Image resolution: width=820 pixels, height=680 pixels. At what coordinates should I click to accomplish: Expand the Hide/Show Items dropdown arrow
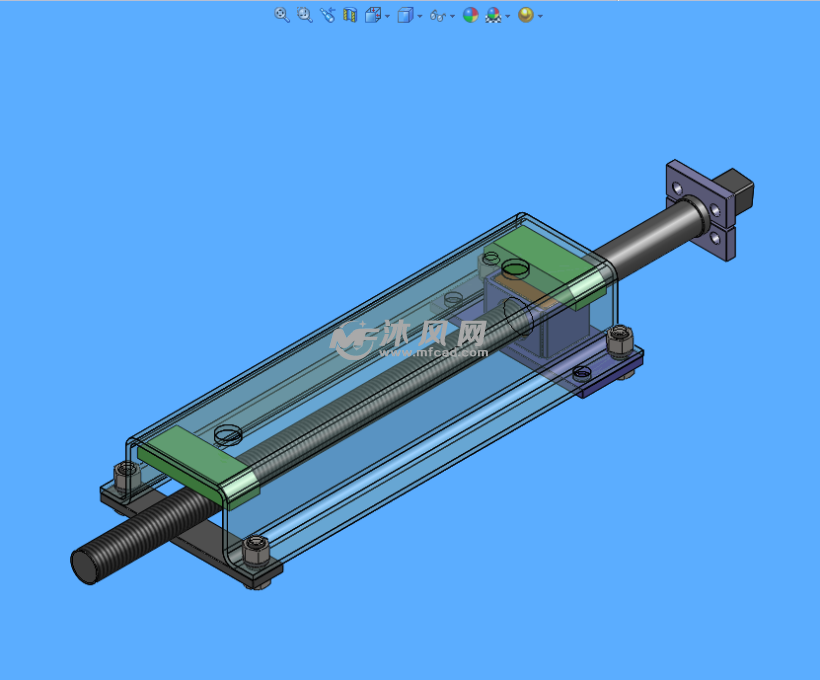click(452, 16)
